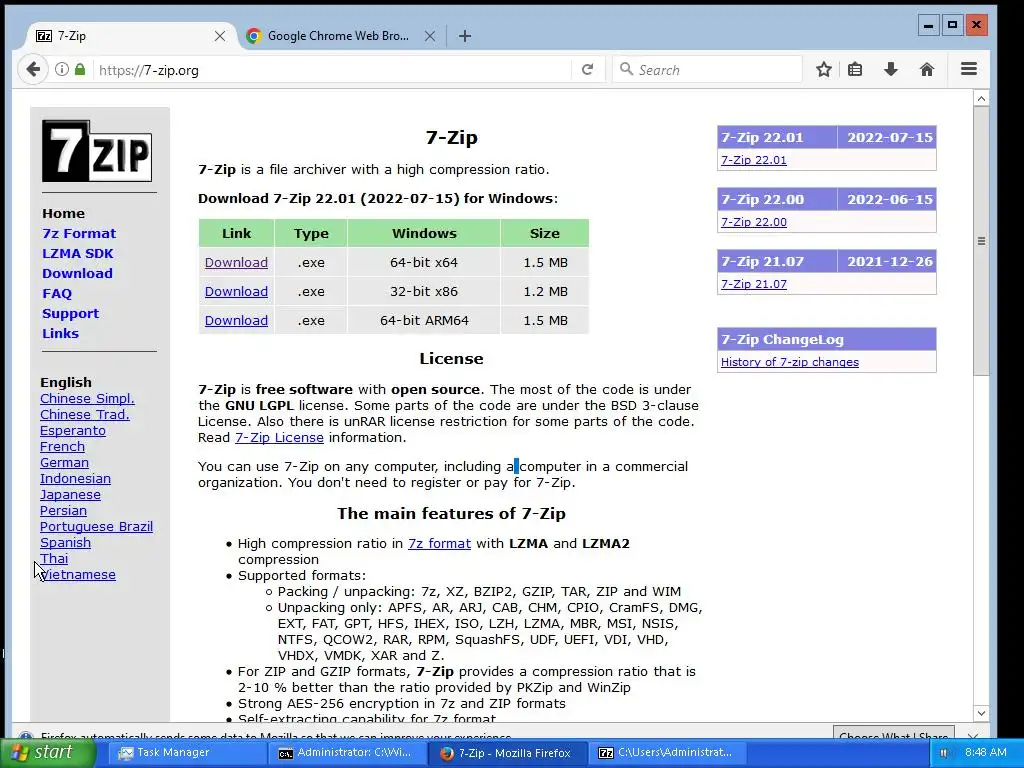The width and height of the screenshot is (1024, 768).
Task: Open the Support page
Action: (71, 313)
